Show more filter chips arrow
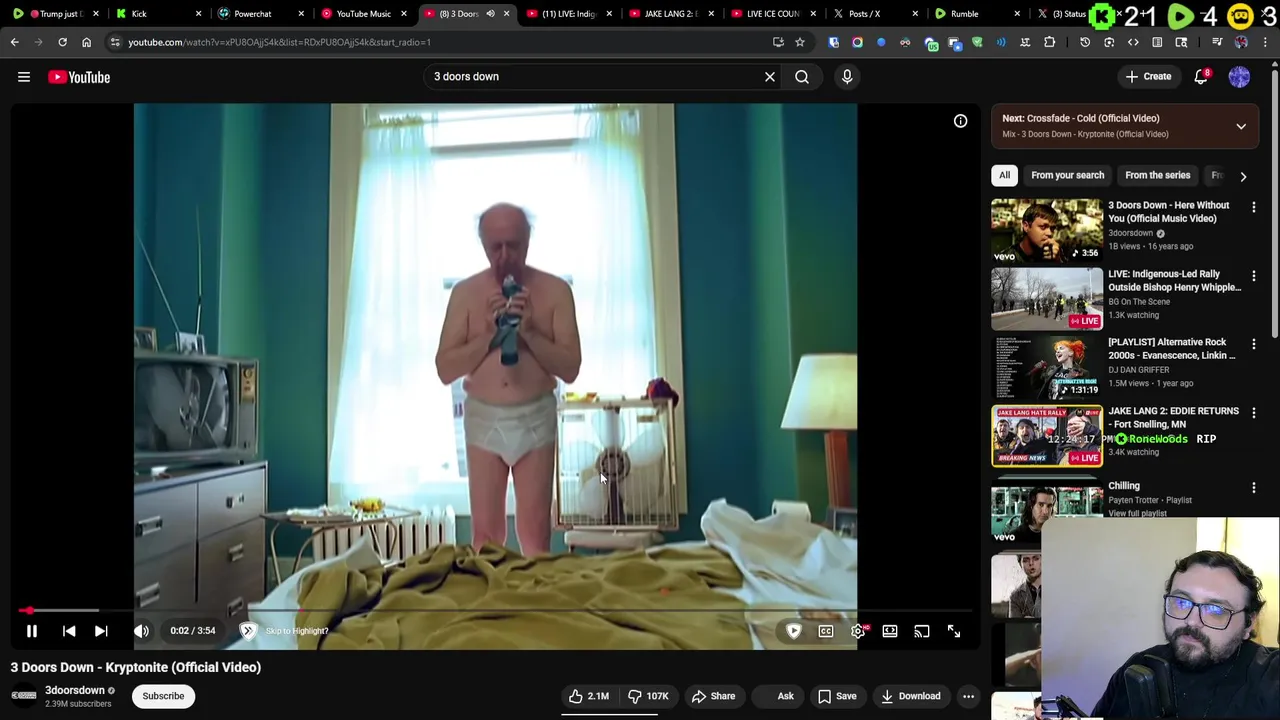The height and width of the screenshot is (720, 1280). (x=1243, y=176)
